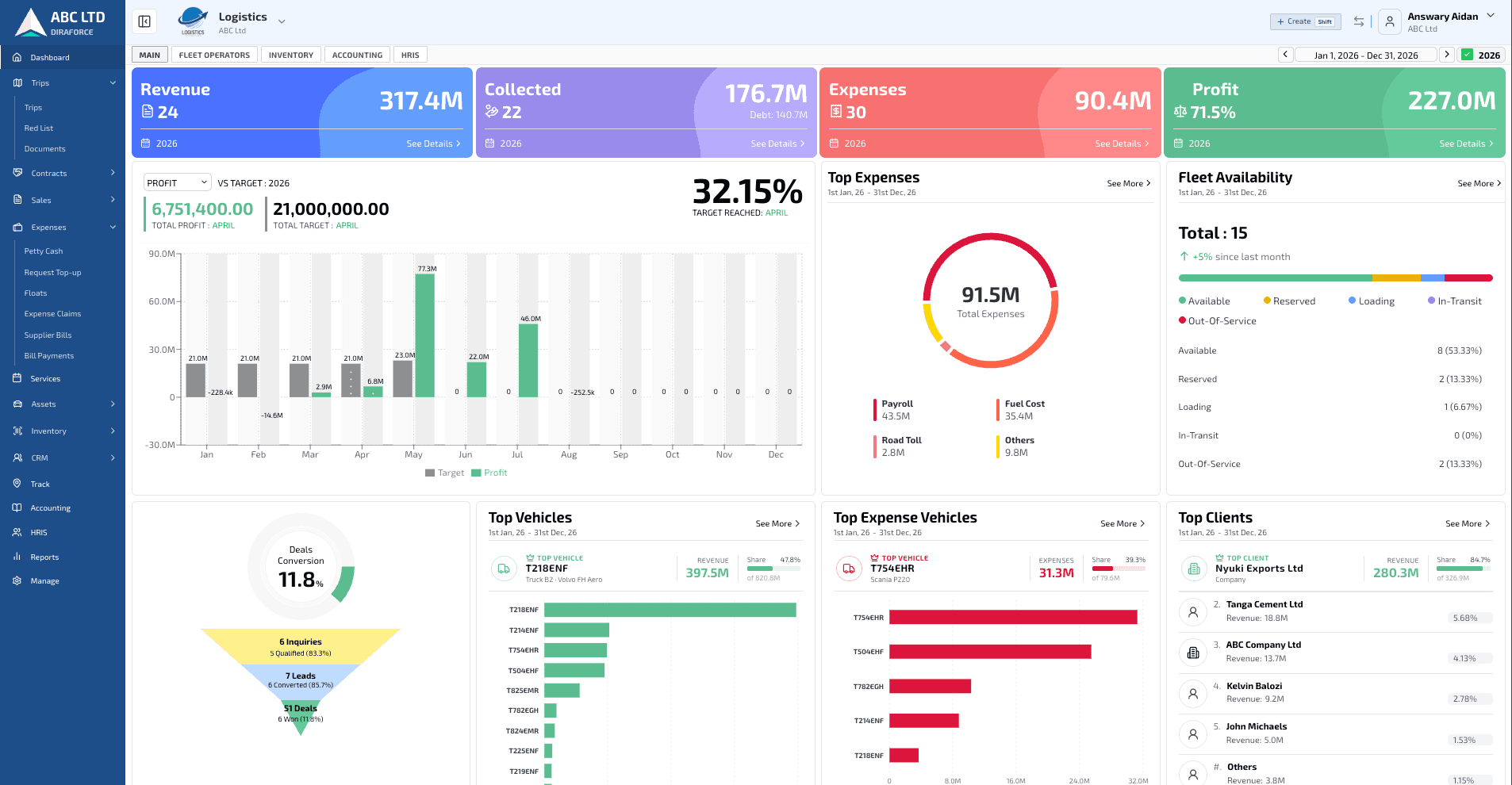Click the date range field Jan 1 - Dec 31, 2026

1366,55
